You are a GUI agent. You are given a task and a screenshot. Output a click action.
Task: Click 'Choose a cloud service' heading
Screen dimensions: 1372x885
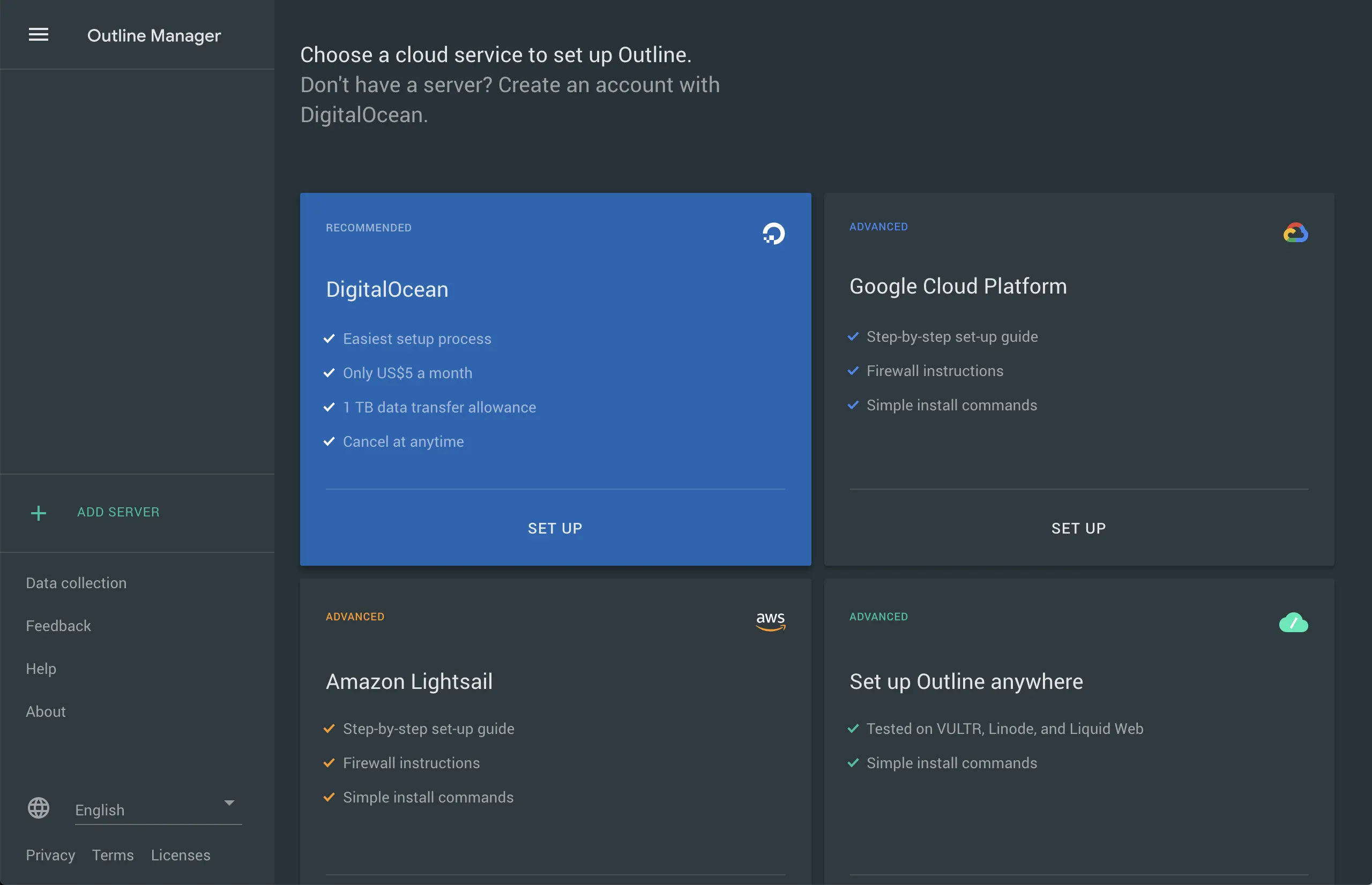click(x=496, y=55)
